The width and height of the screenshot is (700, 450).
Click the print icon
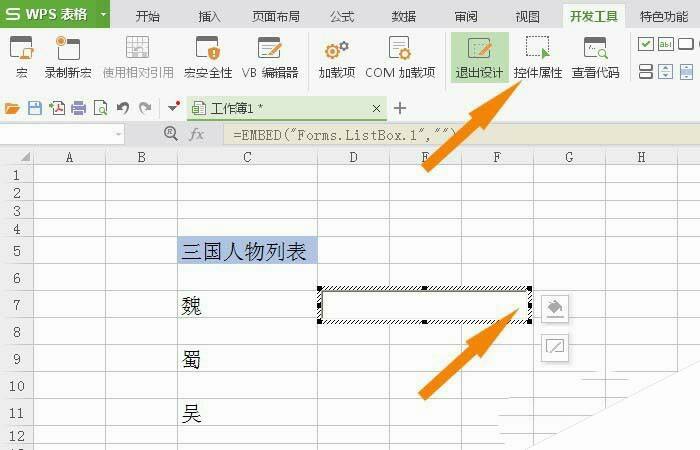pyautogui.click(x=79, y=108)
